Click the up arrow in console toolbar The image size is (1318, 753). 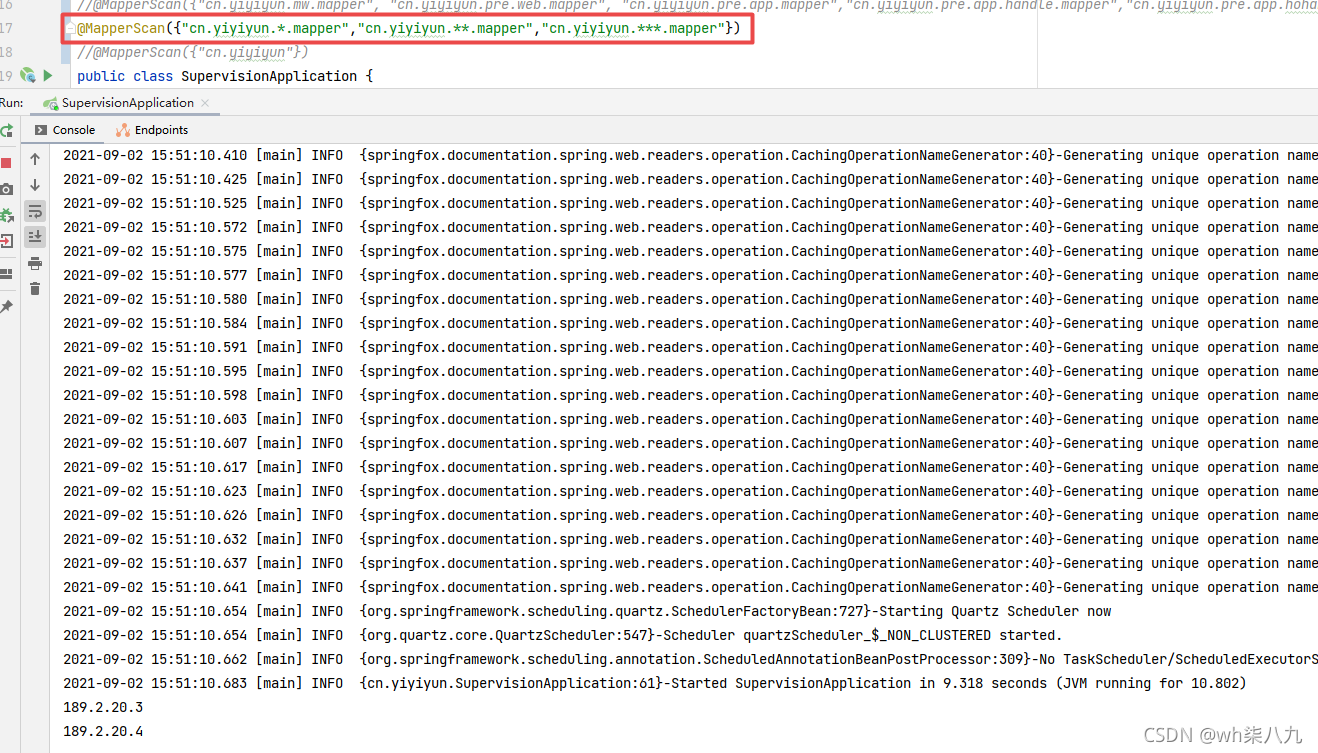pyautogui.click(x=35, y=159)
